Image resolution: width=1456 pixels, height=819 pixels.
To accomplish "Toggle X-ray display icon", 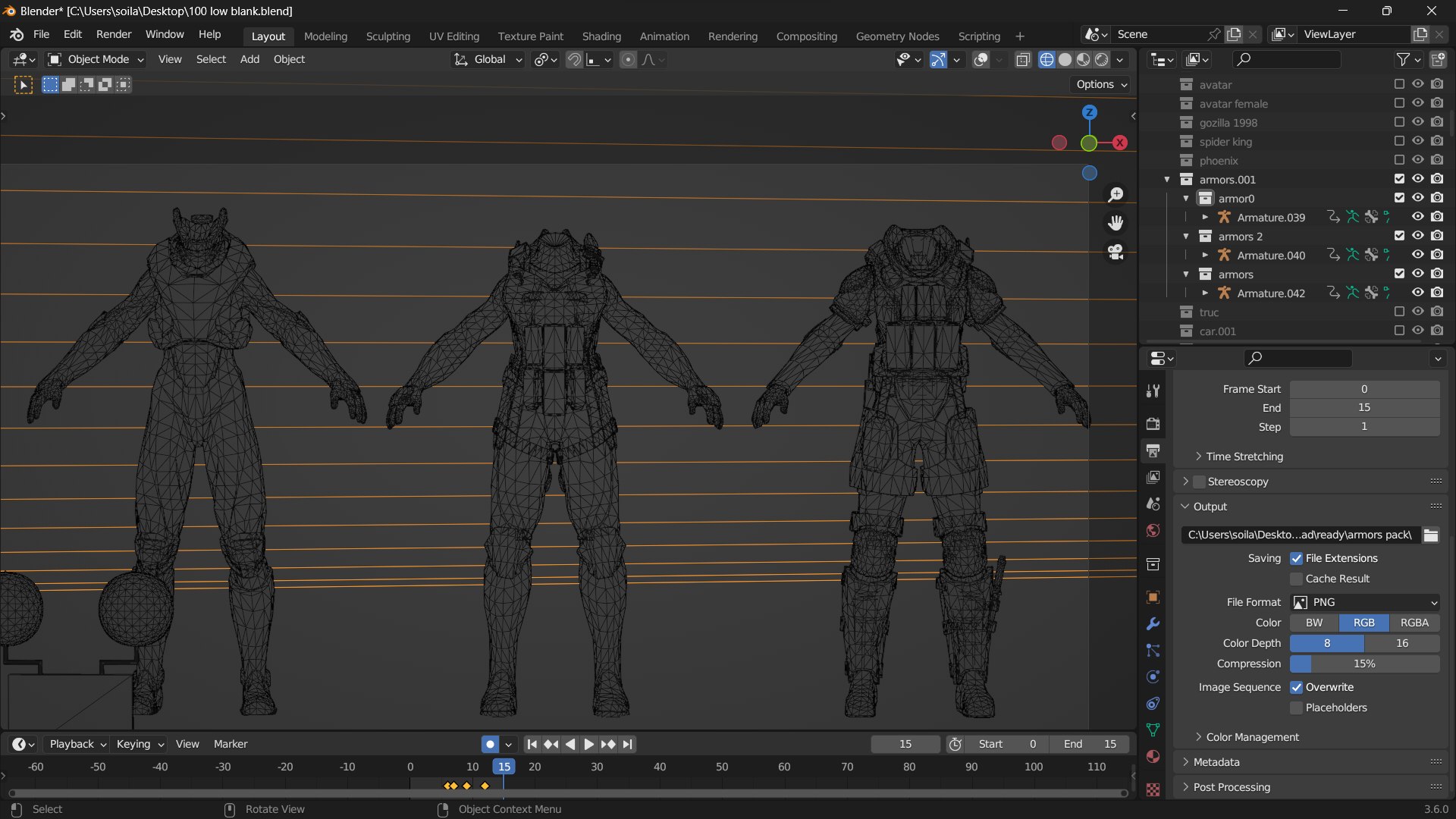I will tap(1023, 59).
